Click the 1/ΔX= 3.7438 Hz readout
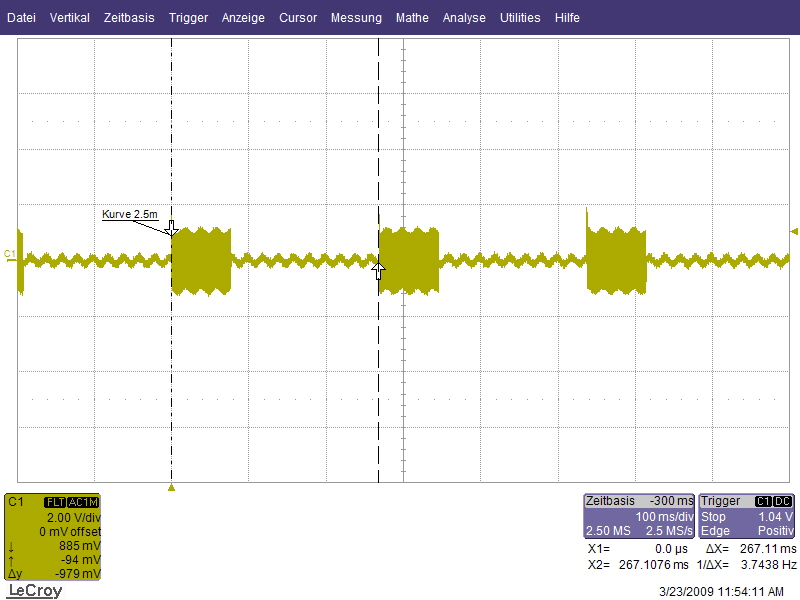This screenshot has height=600, width=800. [x=746, y=565]
